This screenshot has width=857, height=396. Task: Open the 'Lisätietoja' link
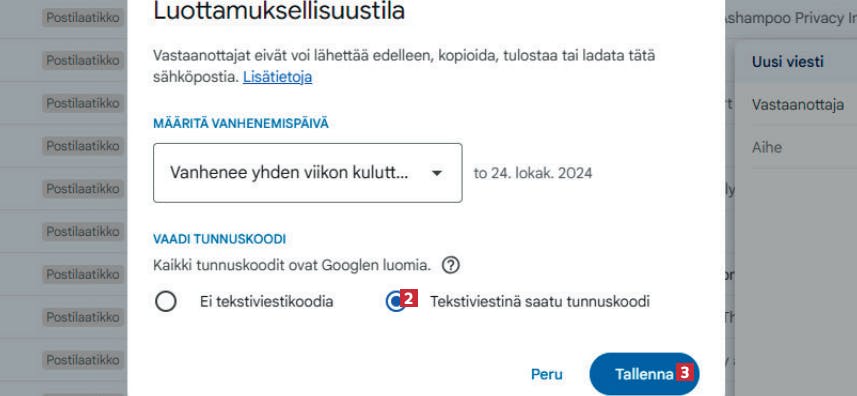click(278, 77)
